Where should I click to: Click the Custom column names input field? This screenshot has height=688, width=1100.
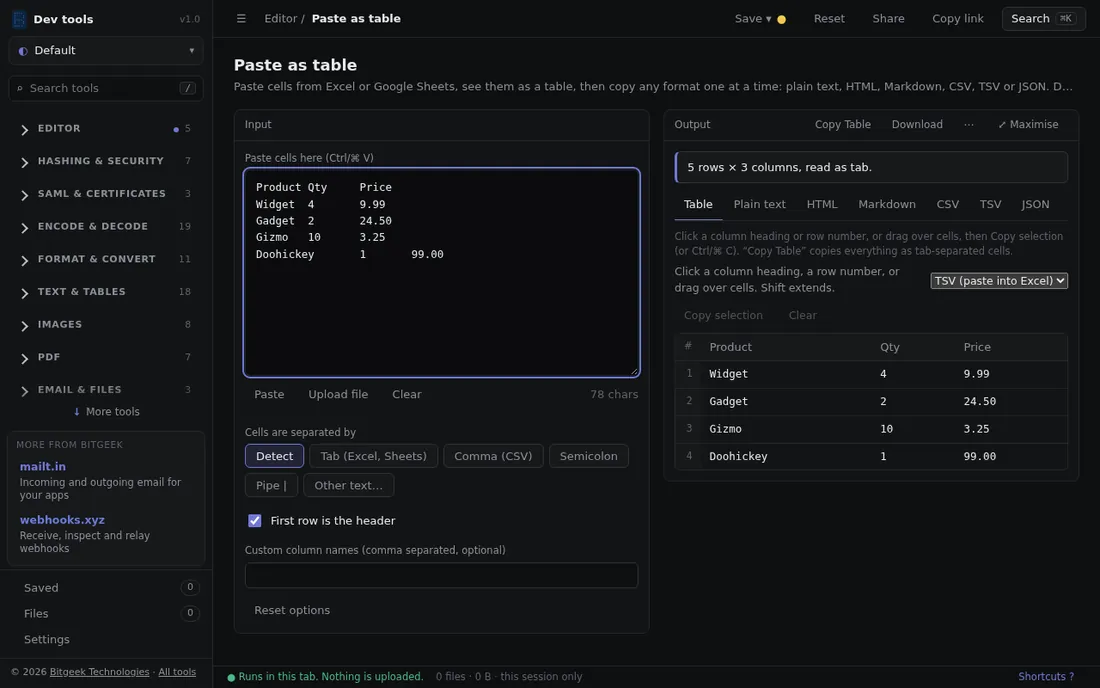tap(441, 575)
